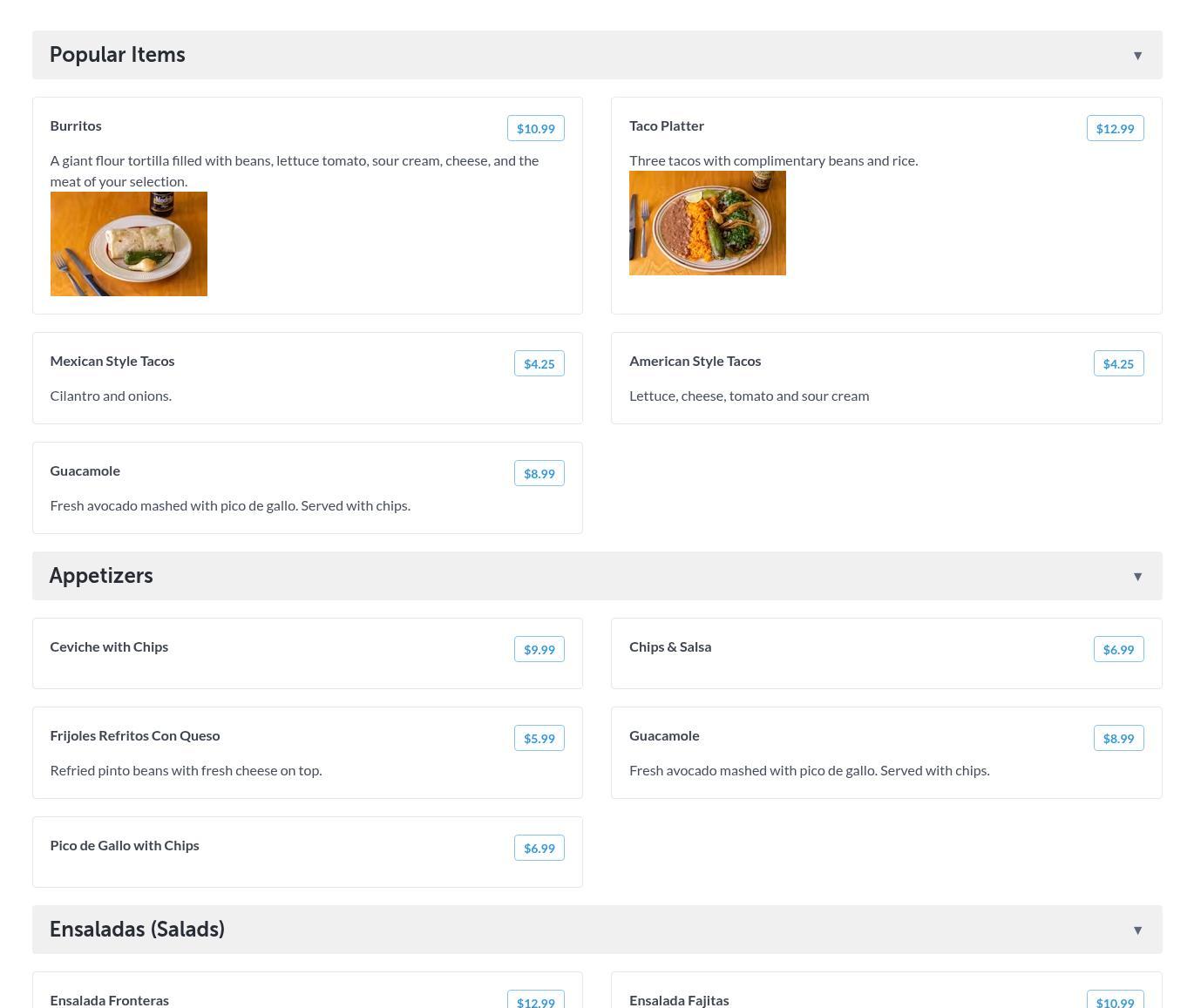Collapse the Appetizers section arrow
Viewport: 1194px width, 1008px height.
point(1137,577)
